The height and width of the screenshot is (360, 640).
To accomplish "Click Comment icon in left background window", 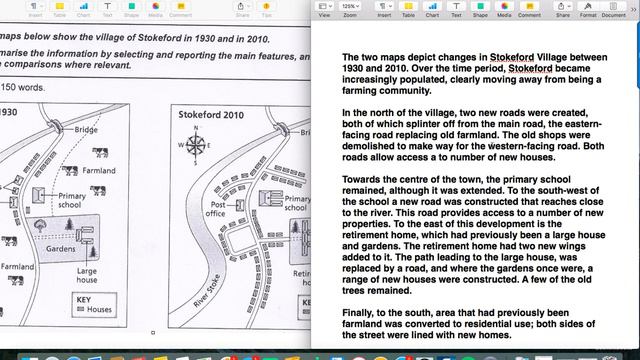I will coord(180,9).
